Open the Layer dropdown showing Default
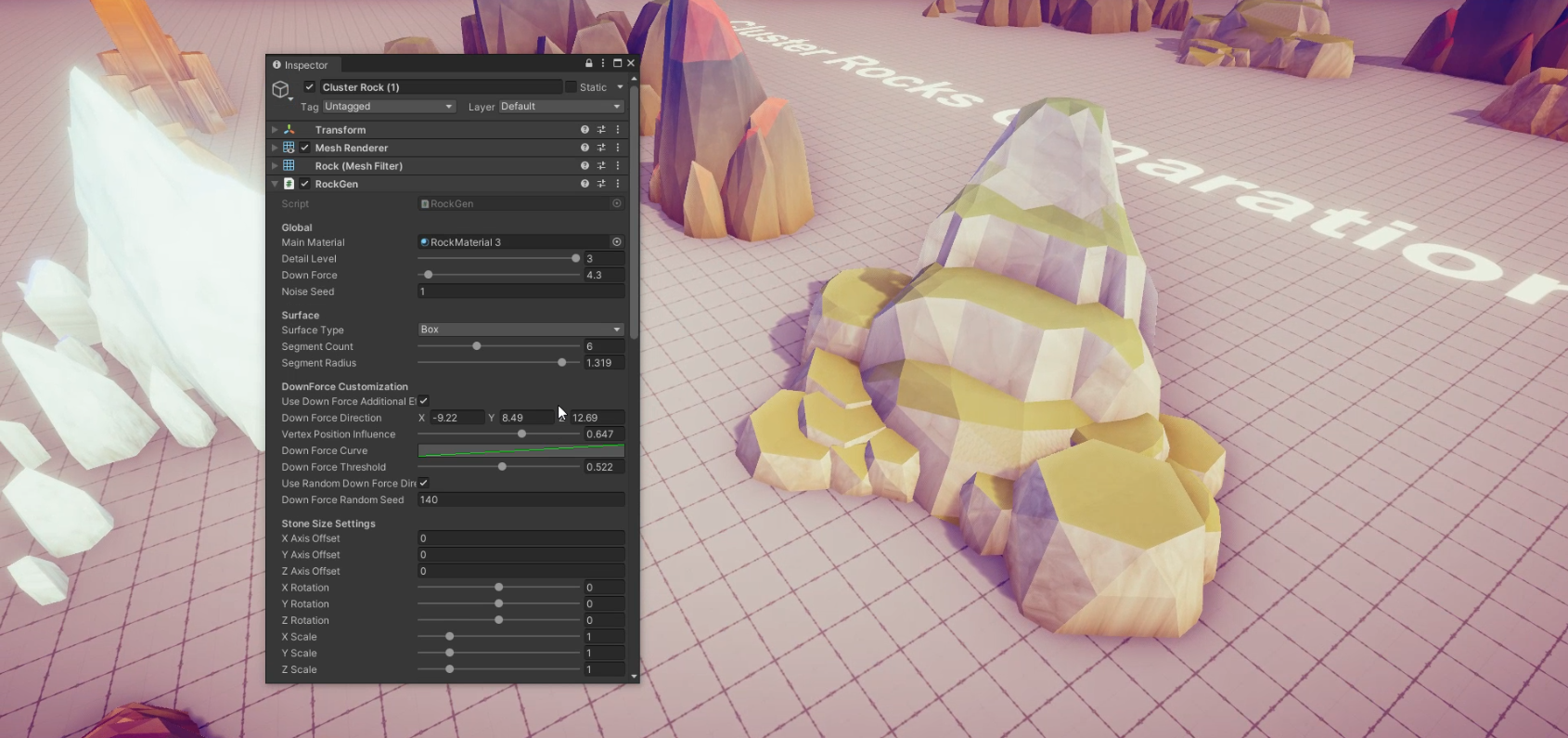The image size is (1568, 738). [561, 107]
